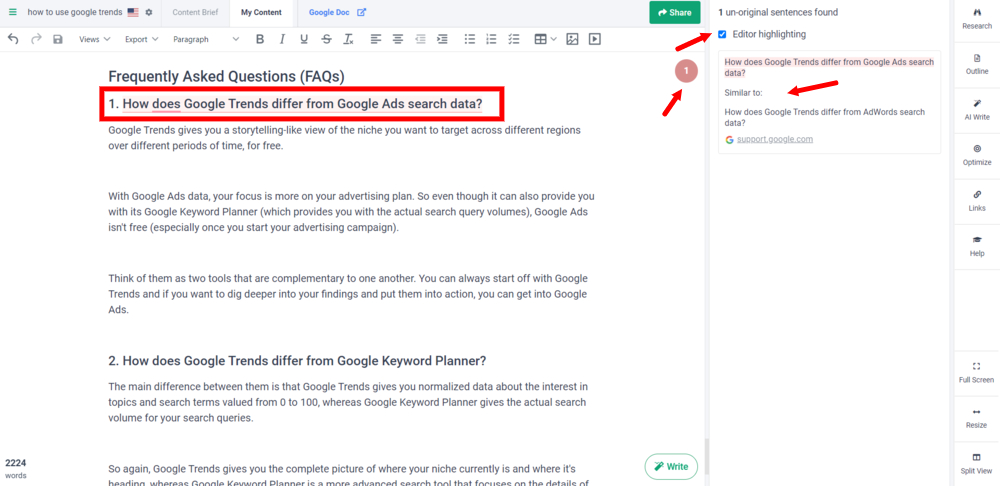Open the Paragraph style dropdown
This screenshot has height=486, width=1000.
pyautogui.click(x=205, y=39)
